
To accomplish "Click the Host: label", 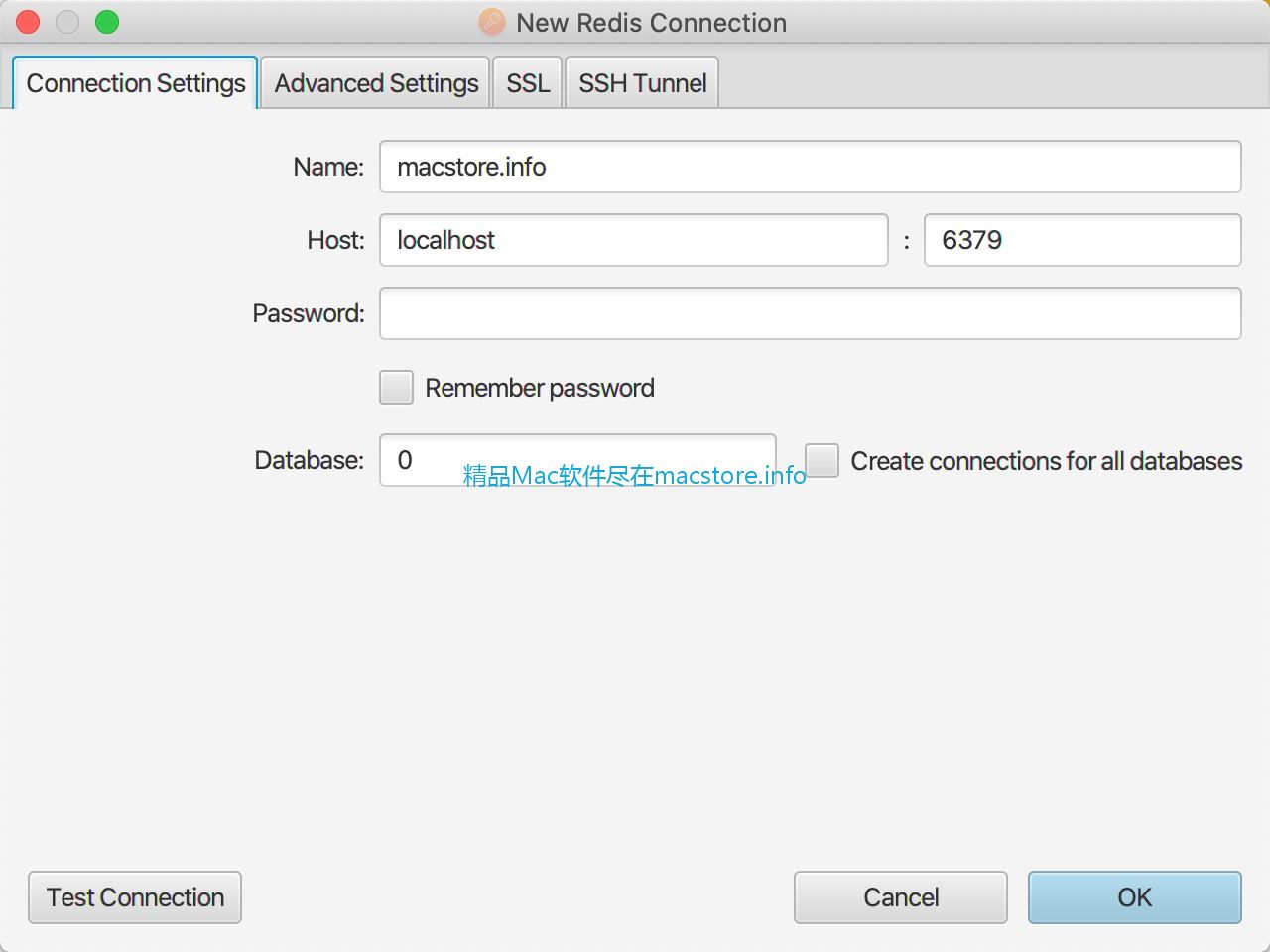I will pos(335,240).
